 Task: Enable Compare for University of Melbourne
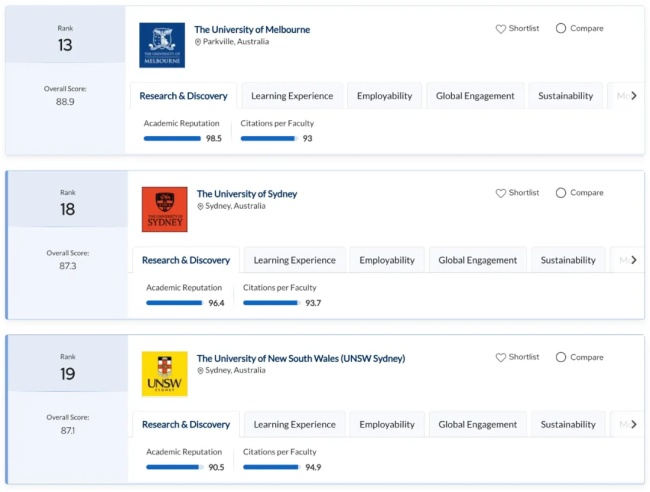pyautogui.click(x=561, y=29)
